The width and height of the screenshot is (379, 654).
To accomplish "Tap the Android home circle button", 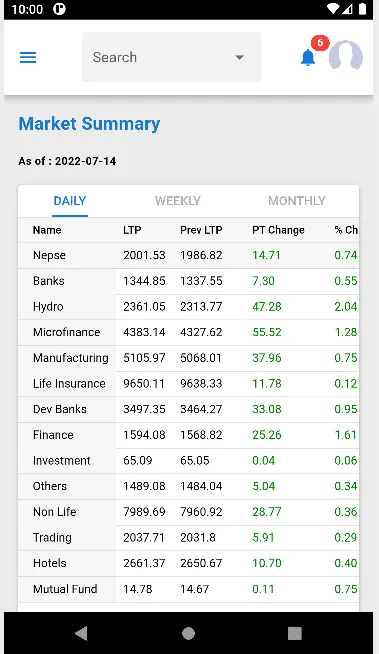I will pyautogui.click(x=188, y=633).
